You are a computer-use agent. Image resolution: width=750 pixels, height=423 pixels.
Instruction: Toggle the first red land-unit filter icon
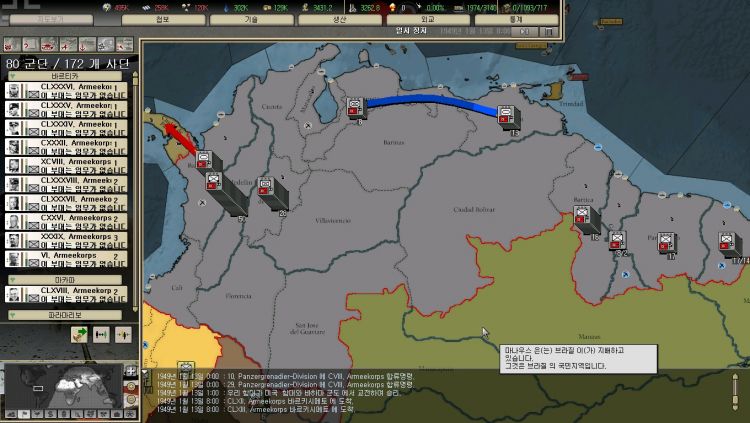pyautogui.click(x=12, y=45)
